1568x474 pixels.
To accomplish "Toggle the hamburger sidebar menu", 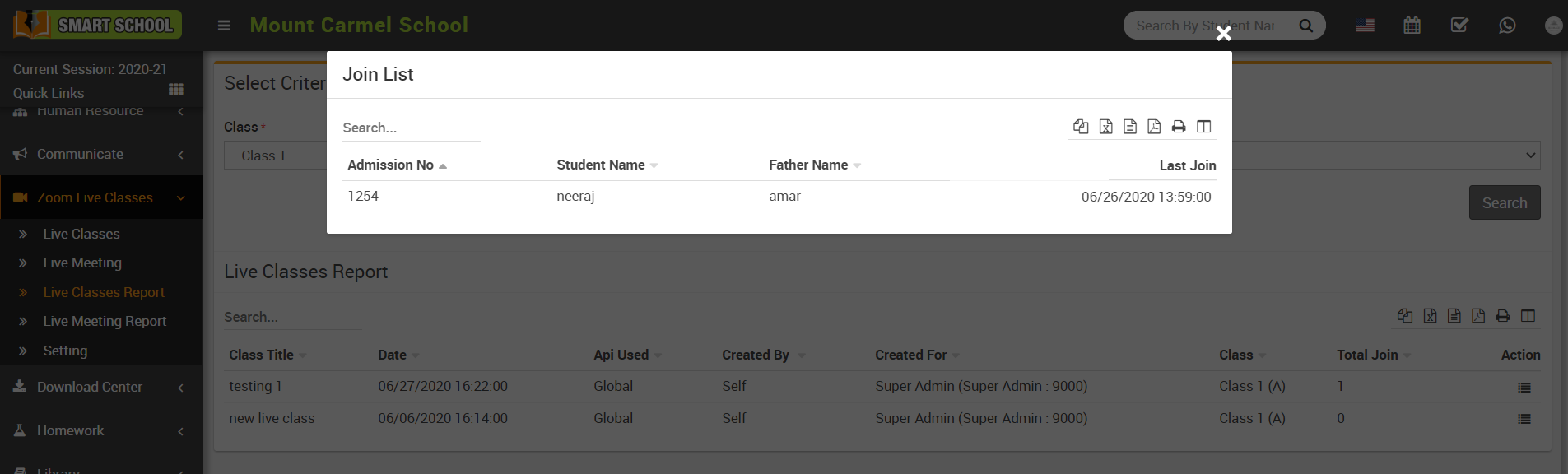I will (x=224, y=26).
